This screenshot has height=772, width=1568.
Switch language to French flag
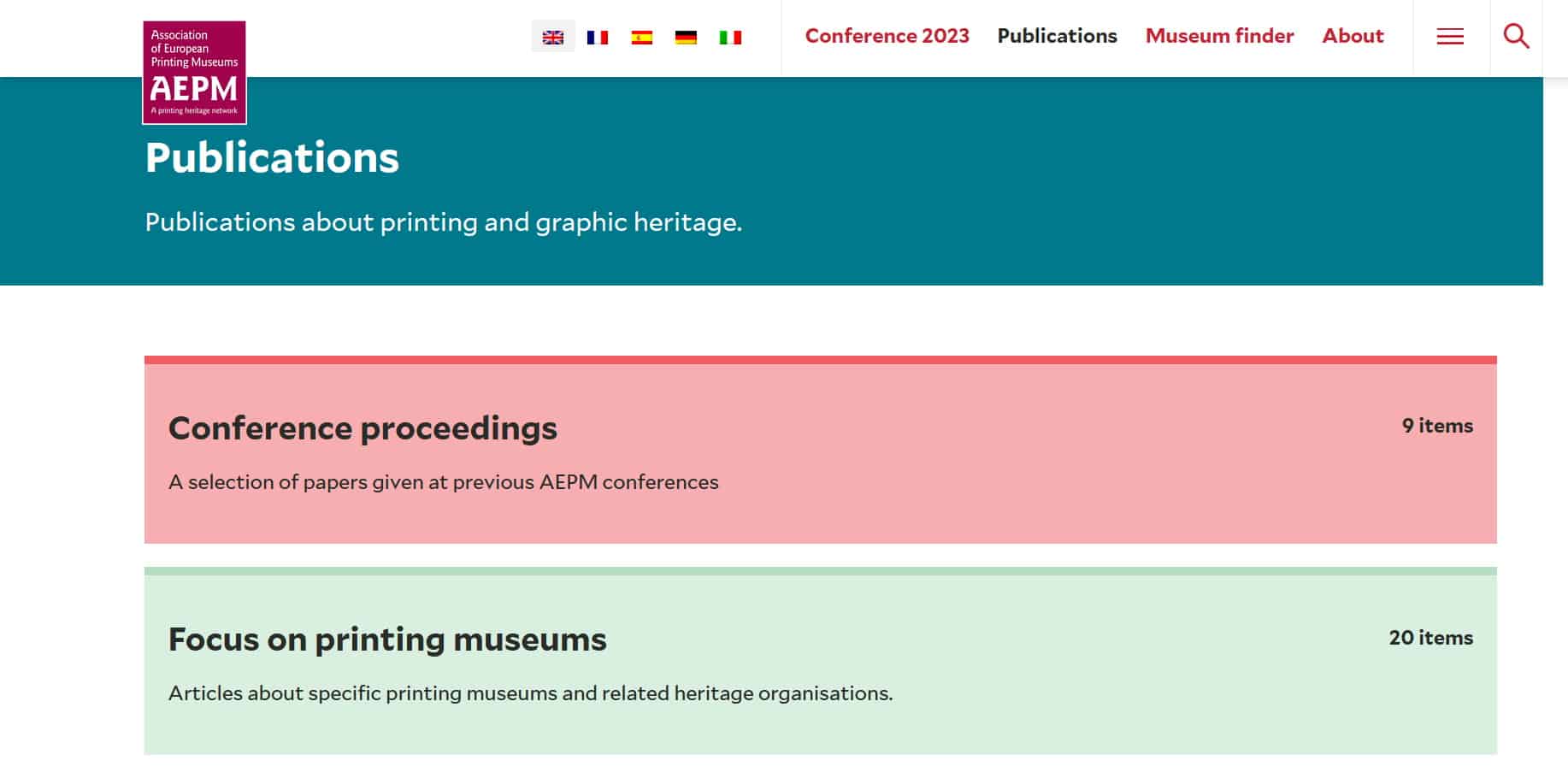(x=598, y=37)
